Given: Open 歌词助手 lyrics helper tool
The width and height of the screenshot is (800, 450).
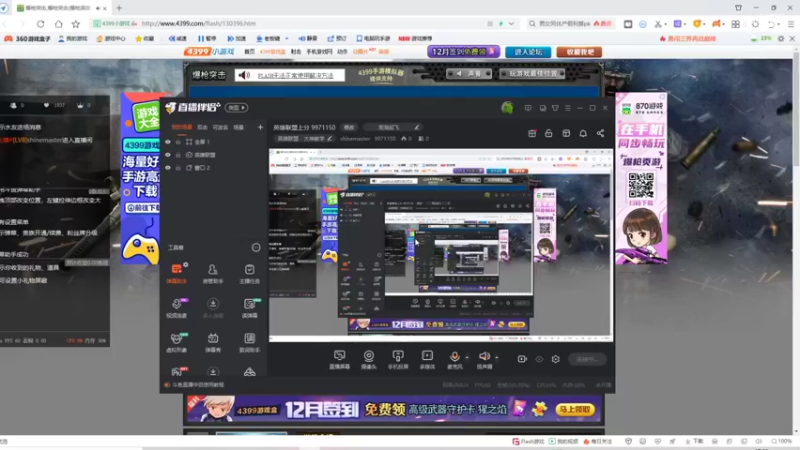Looking at the screenshot, I should (249, 342).
